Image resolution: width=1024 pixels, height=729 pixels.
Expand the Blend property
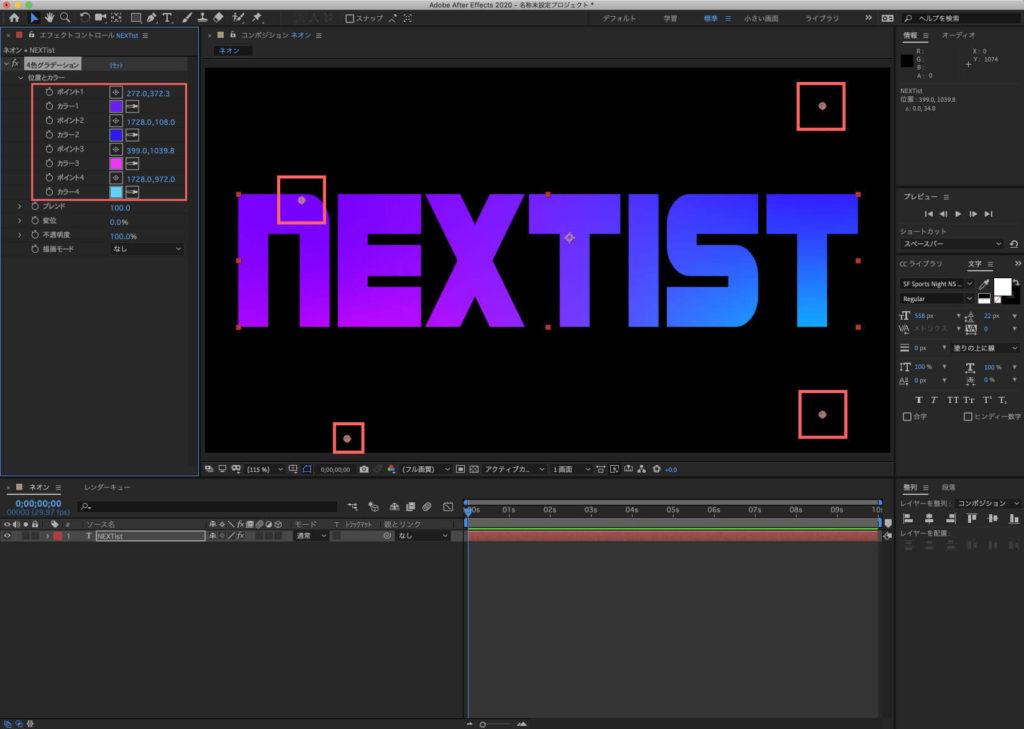(20, 206)
